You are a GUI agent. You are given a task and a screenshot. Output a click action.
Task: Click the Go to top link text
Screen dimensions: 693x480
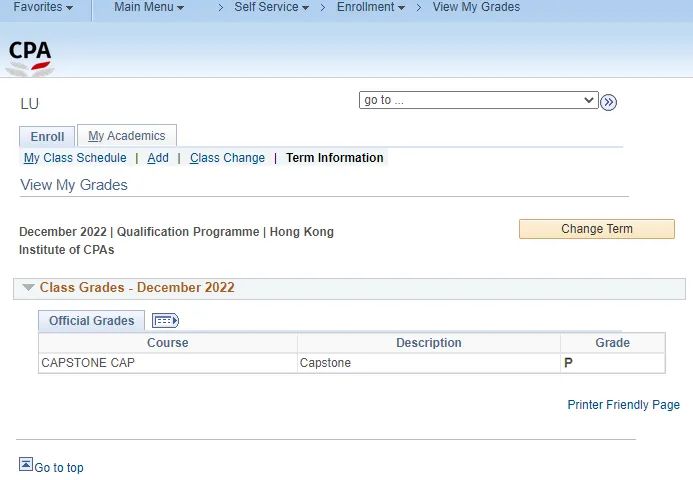59,468
